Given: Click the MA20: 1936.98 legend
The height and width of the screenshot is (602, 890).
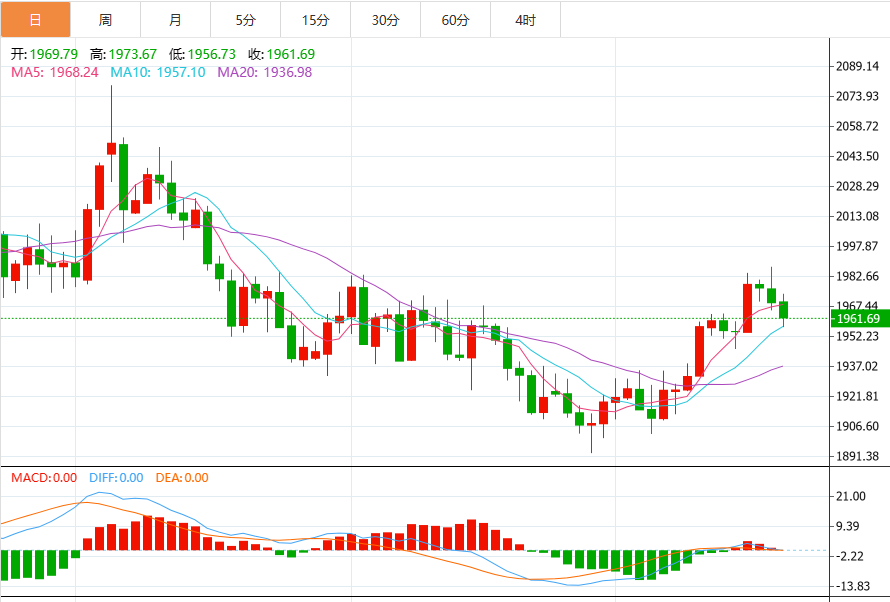Looking at the screenshot, I should [265, 73].
